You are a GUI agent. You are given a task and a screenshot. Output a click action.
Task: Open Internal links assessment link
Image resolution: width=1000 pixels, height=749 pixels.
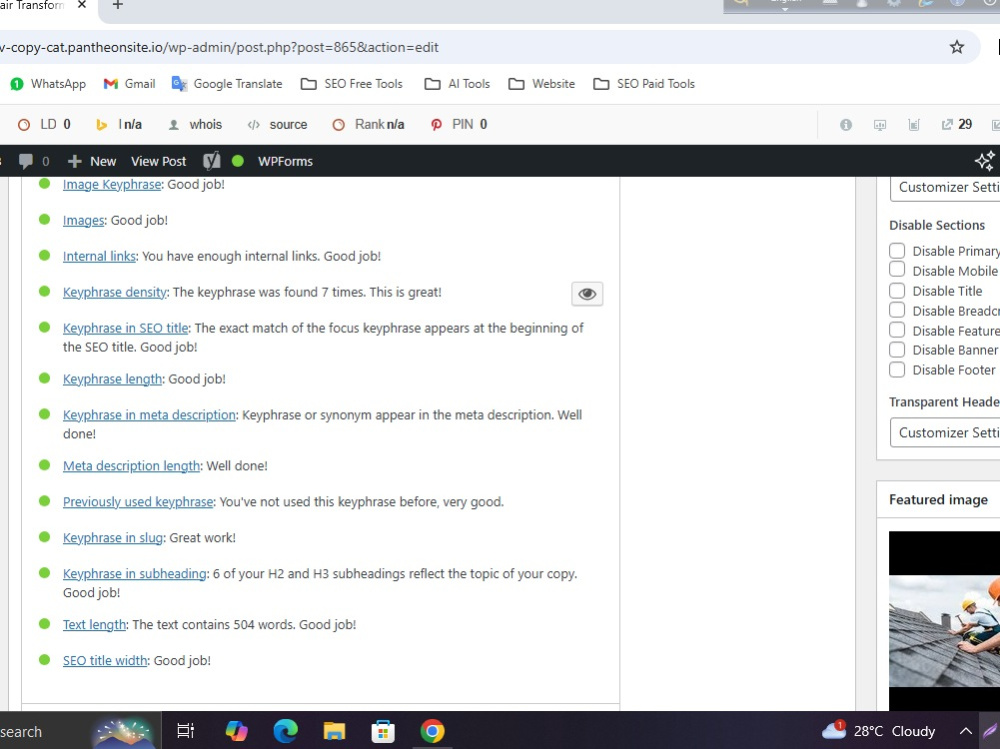click(99, 256)
